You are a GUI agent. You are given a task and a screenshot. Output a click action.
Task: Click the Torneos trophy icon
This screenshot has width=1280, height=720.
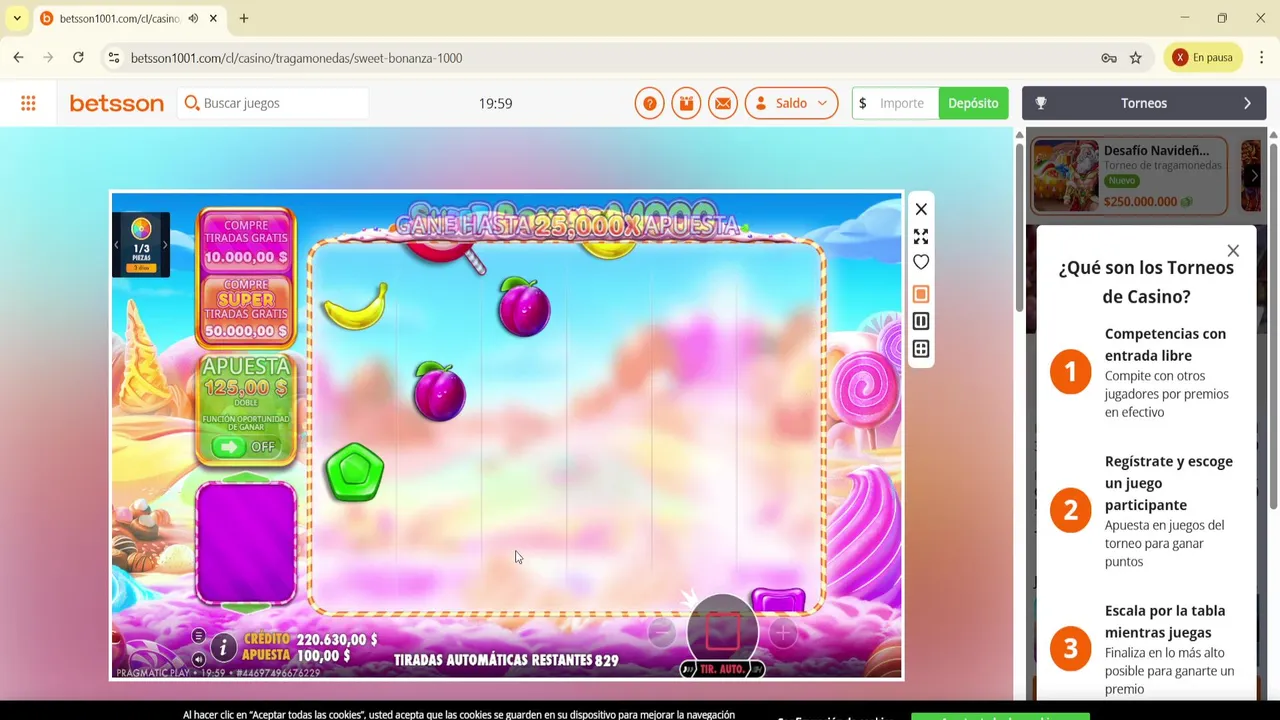pos(1041,103)
